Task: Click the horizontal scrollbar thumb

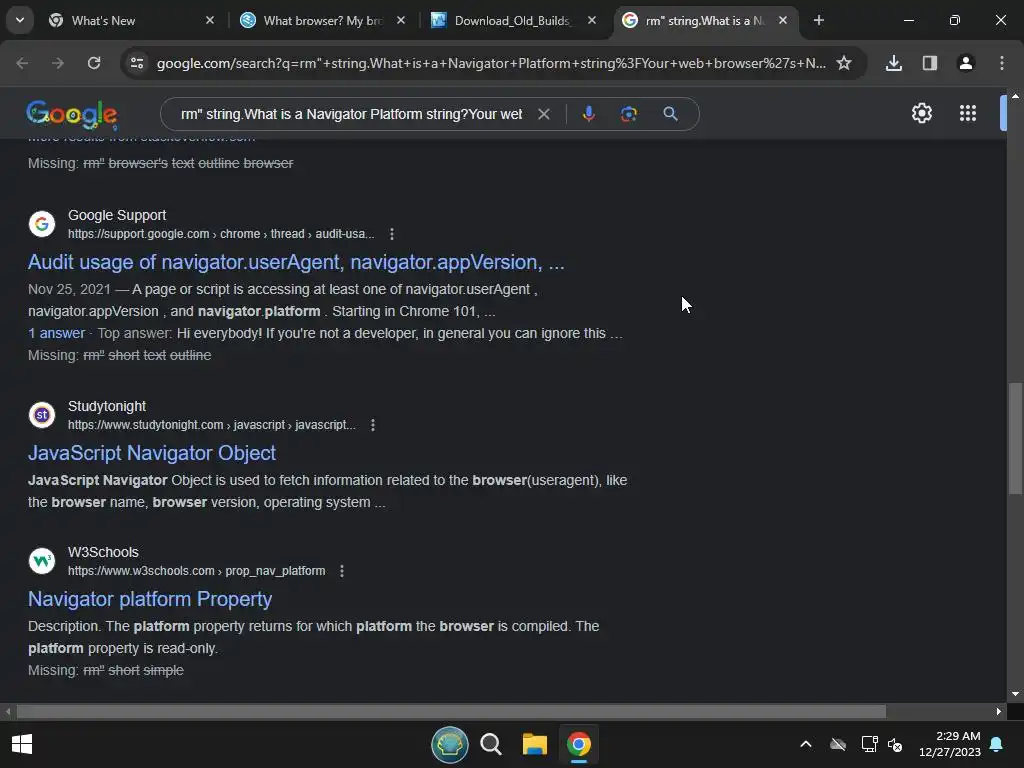Action: [451, 711]
